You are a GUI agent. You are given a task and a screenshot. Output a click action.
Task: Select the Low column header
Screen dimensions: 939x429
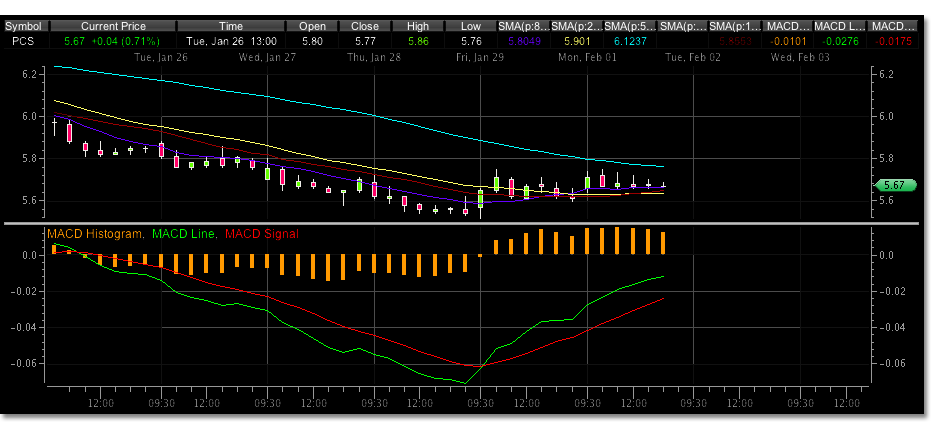(471, 24)
